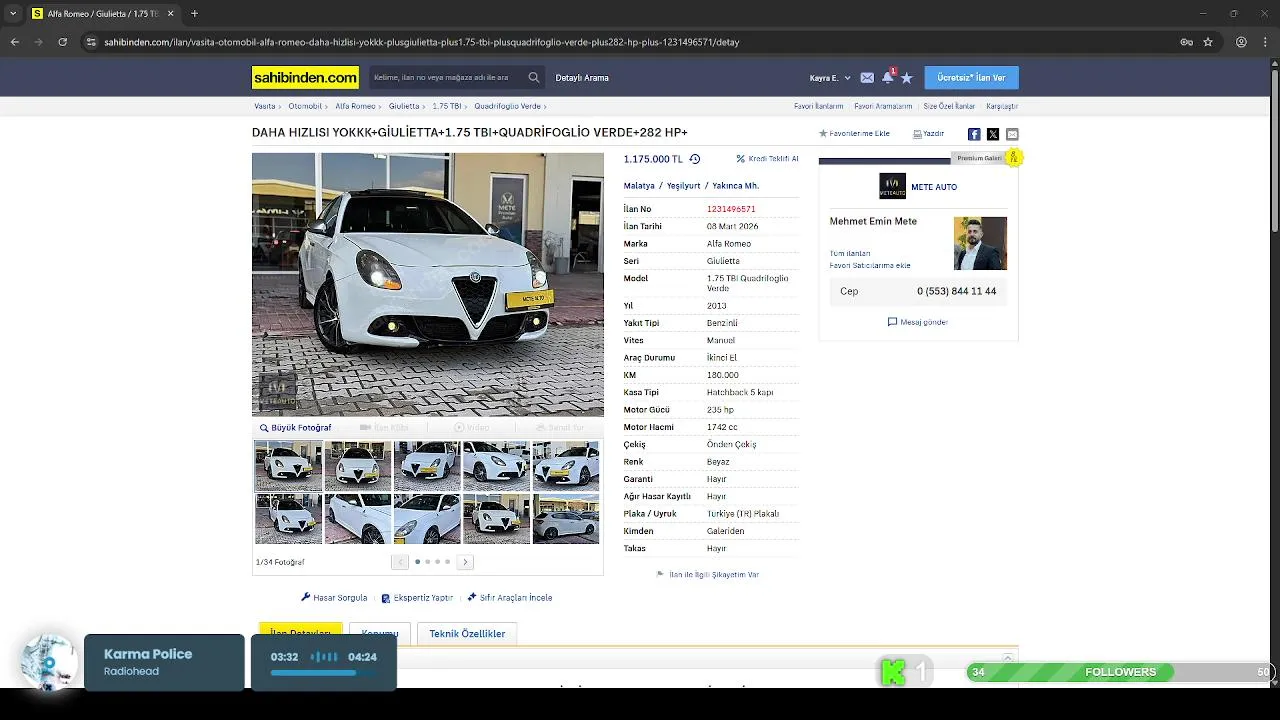
Task: Share listing via email icon
Action: click(1012, 134)
